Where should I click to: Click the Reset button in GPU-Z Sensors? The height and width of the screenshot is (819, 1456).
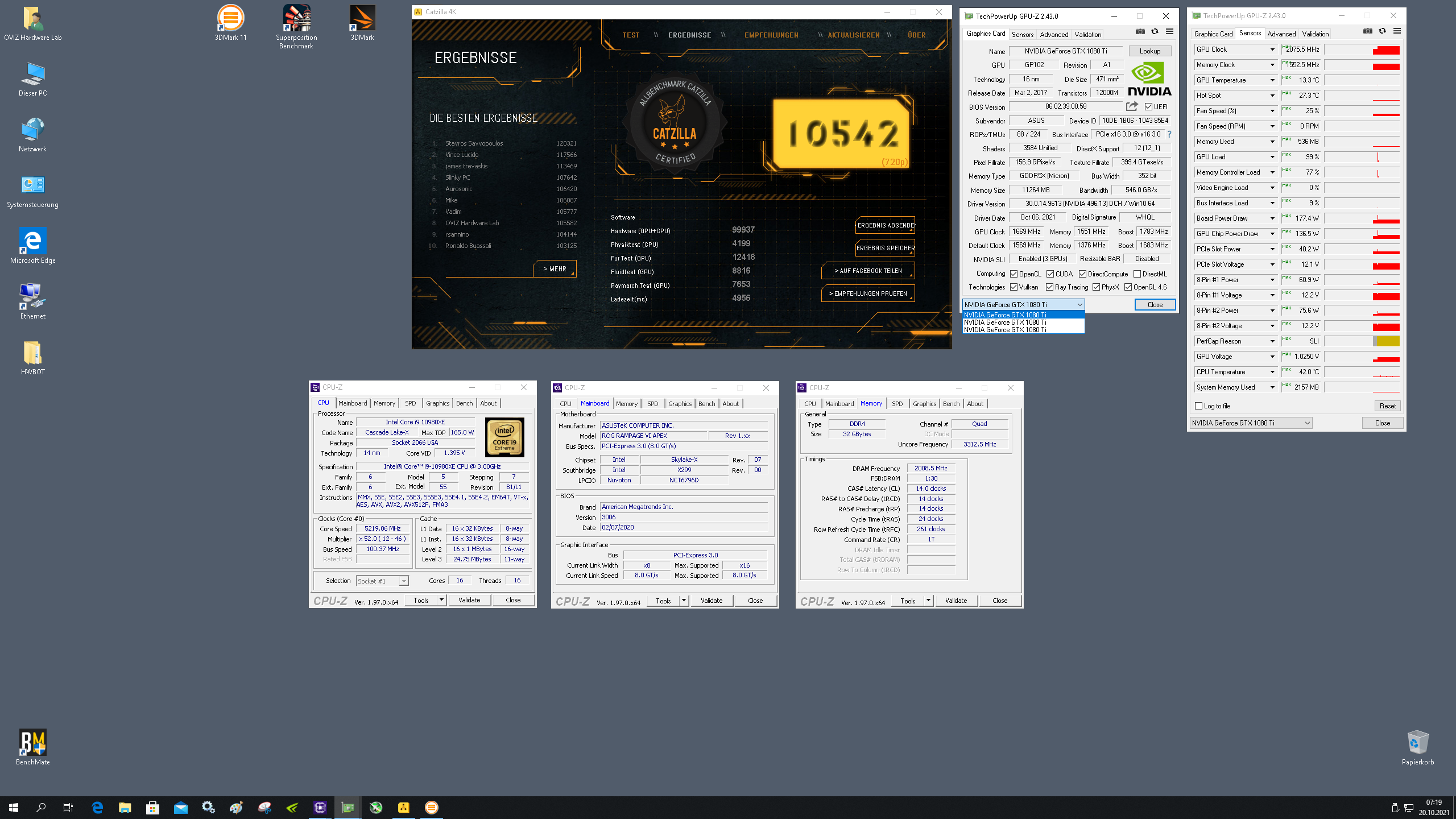tap(1387, 406)
